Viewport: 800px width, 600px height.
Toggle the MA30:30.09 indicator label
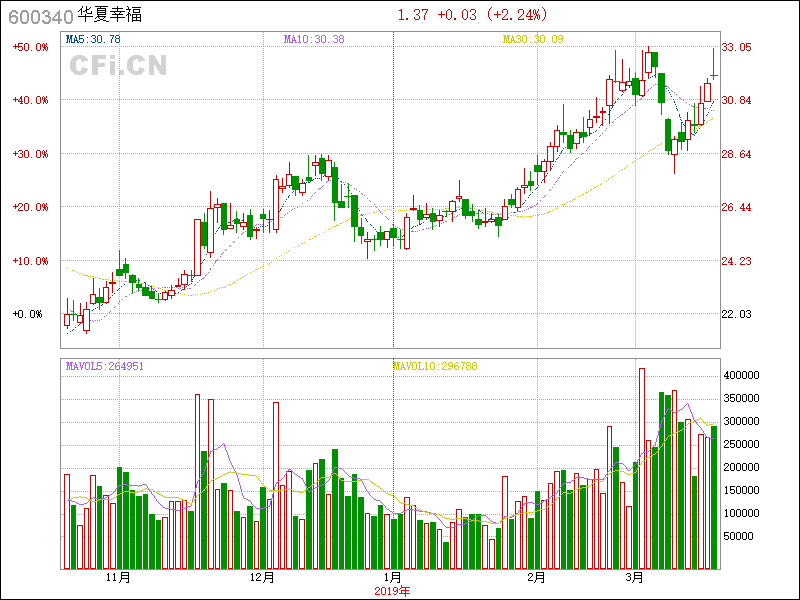(533, 39)
